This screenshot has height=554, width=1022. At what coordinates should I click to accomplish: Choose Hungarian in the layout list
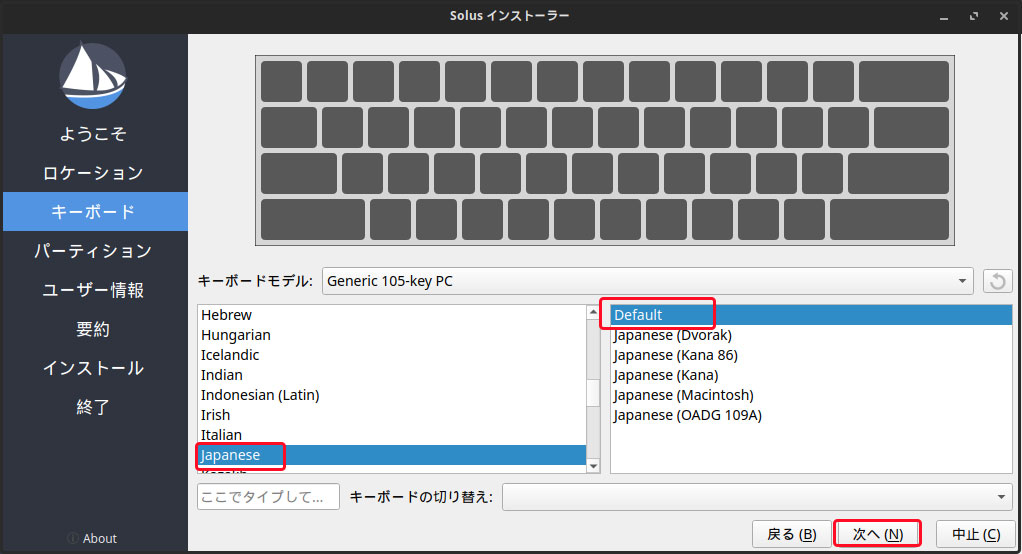(x=236, y=335)
